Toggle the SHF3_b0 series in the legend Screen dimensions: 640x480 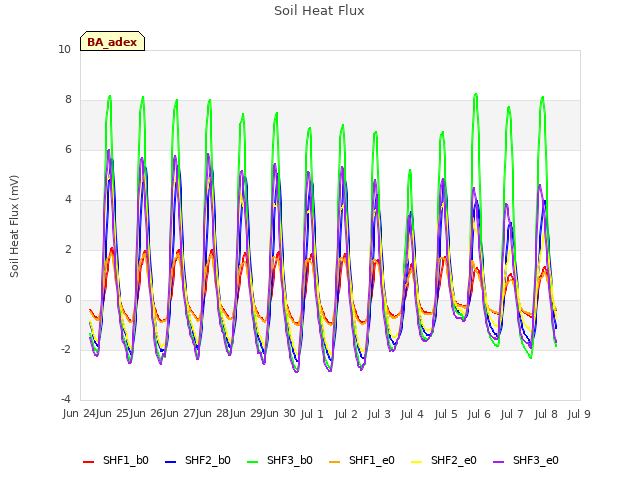(280, 460)
